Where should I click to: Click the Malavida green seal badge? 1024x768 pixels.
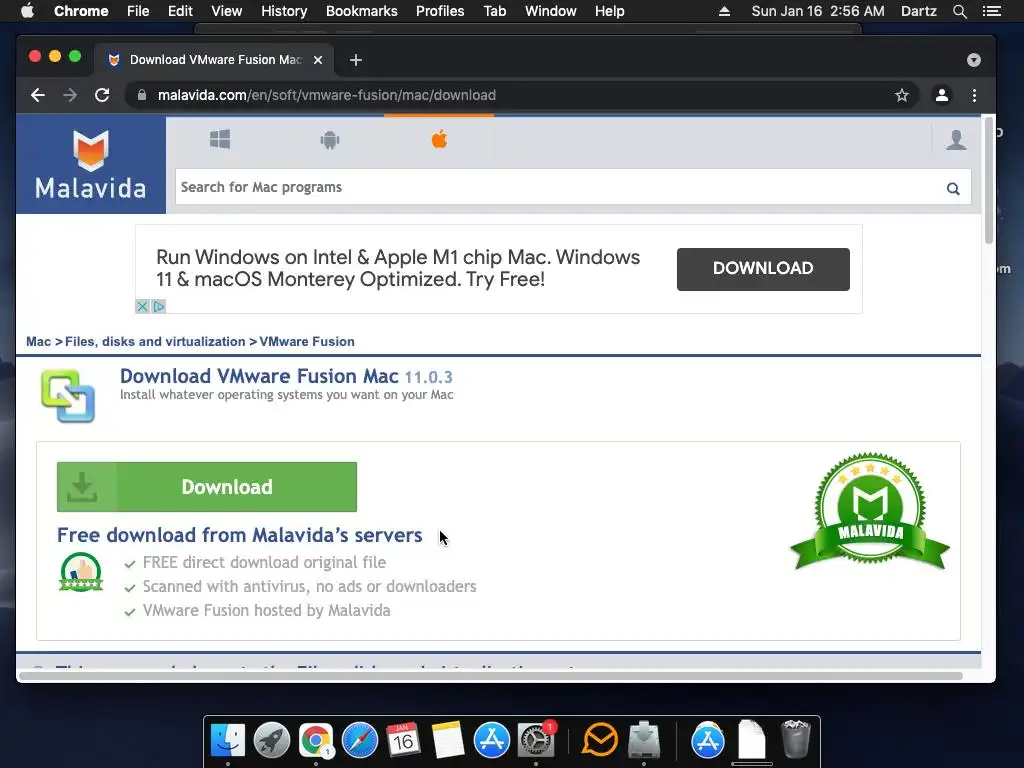click(869, 511)
